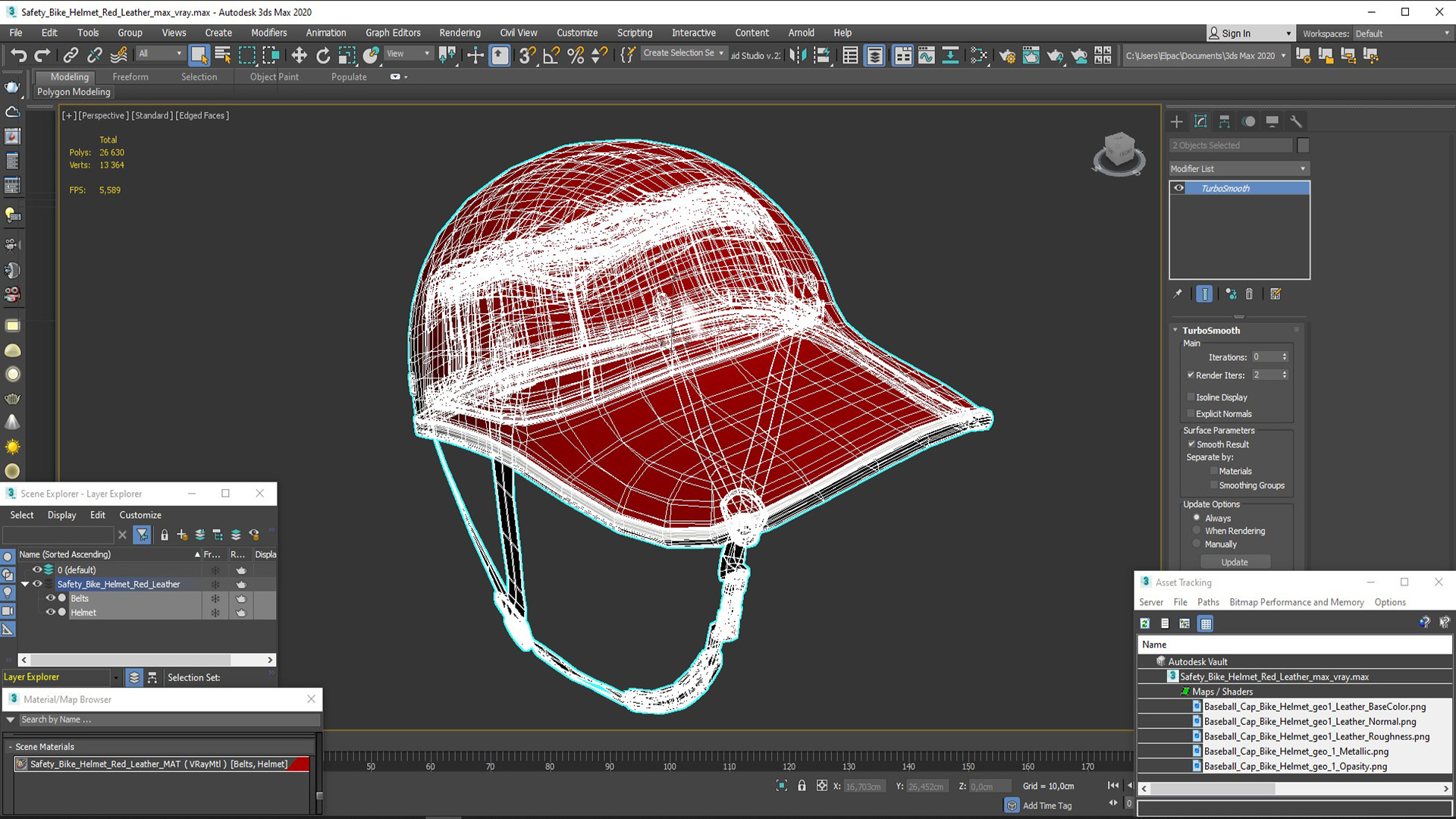This screenshot has height=819, width=1456.
Task: Open the Workspaces Default dropdown
Action: pyautogui.click(x=1402, y=33)
